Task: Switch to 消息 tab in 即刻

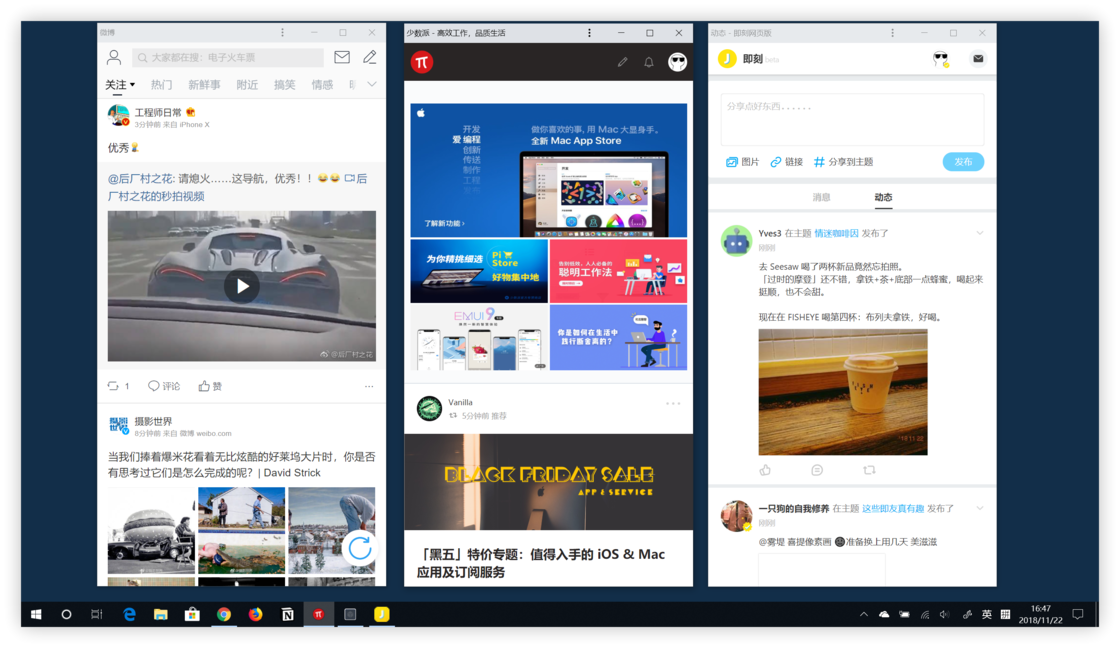Action: (821, 197)
